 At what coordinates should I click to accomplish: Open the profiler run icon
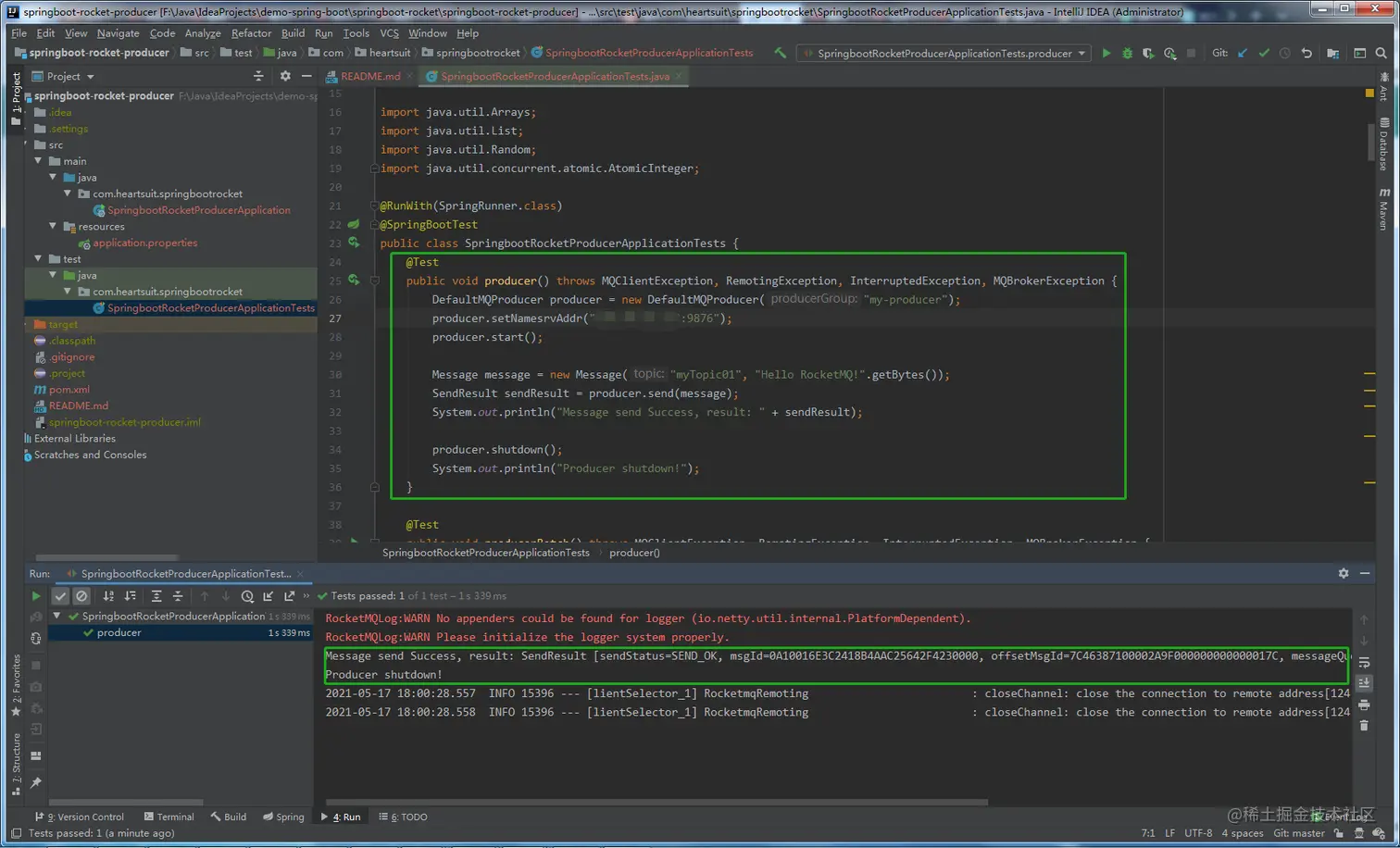coord(1170,53)
